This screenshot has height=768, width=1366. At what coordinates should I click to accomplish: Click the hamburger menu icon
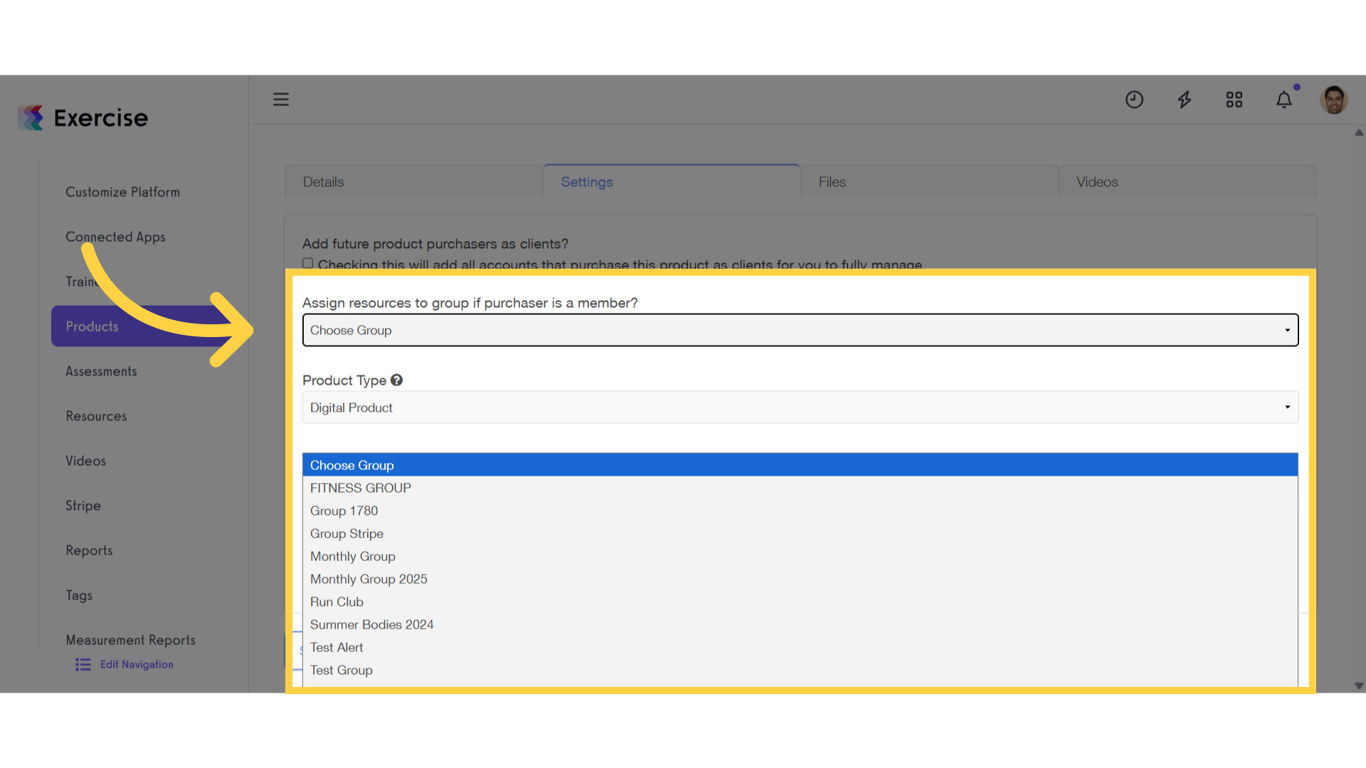point(281,99)
